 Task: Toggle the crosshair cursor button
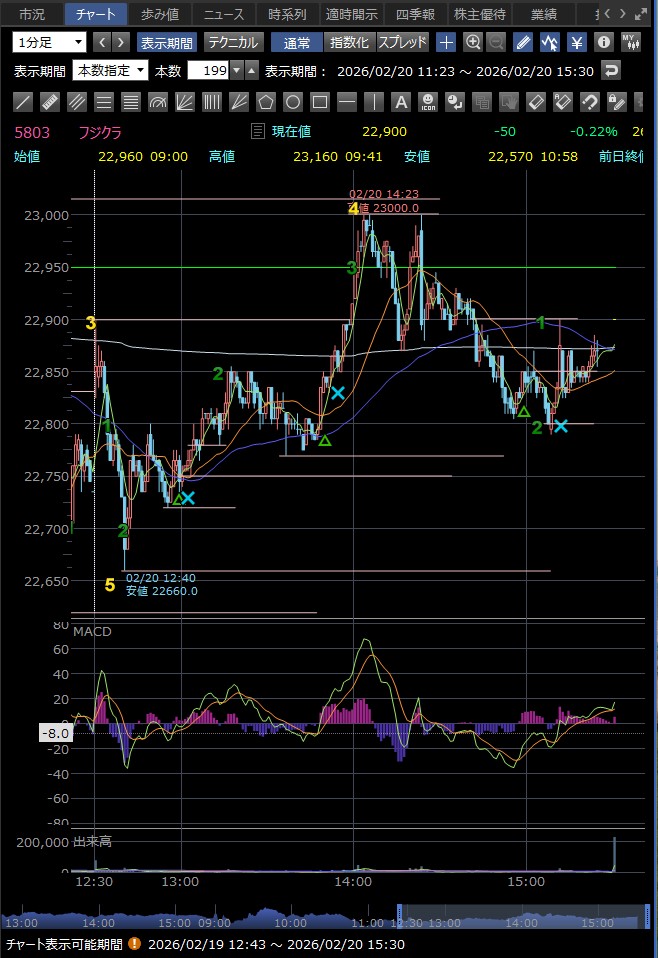[446, 42]
